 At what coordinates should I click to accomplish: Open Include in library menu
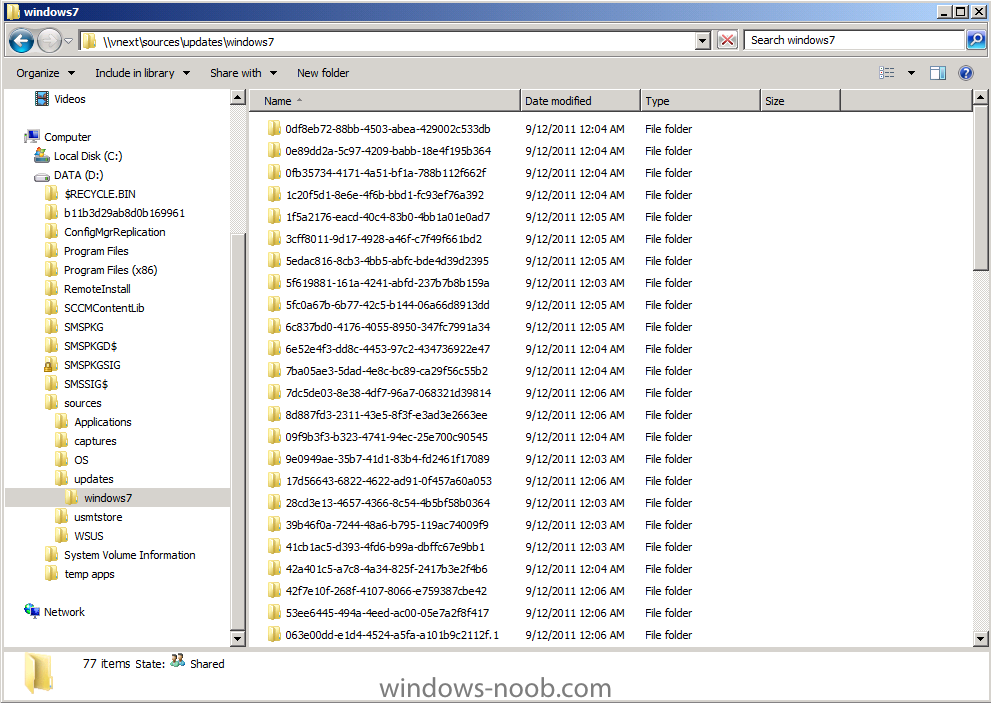[142, 73]
